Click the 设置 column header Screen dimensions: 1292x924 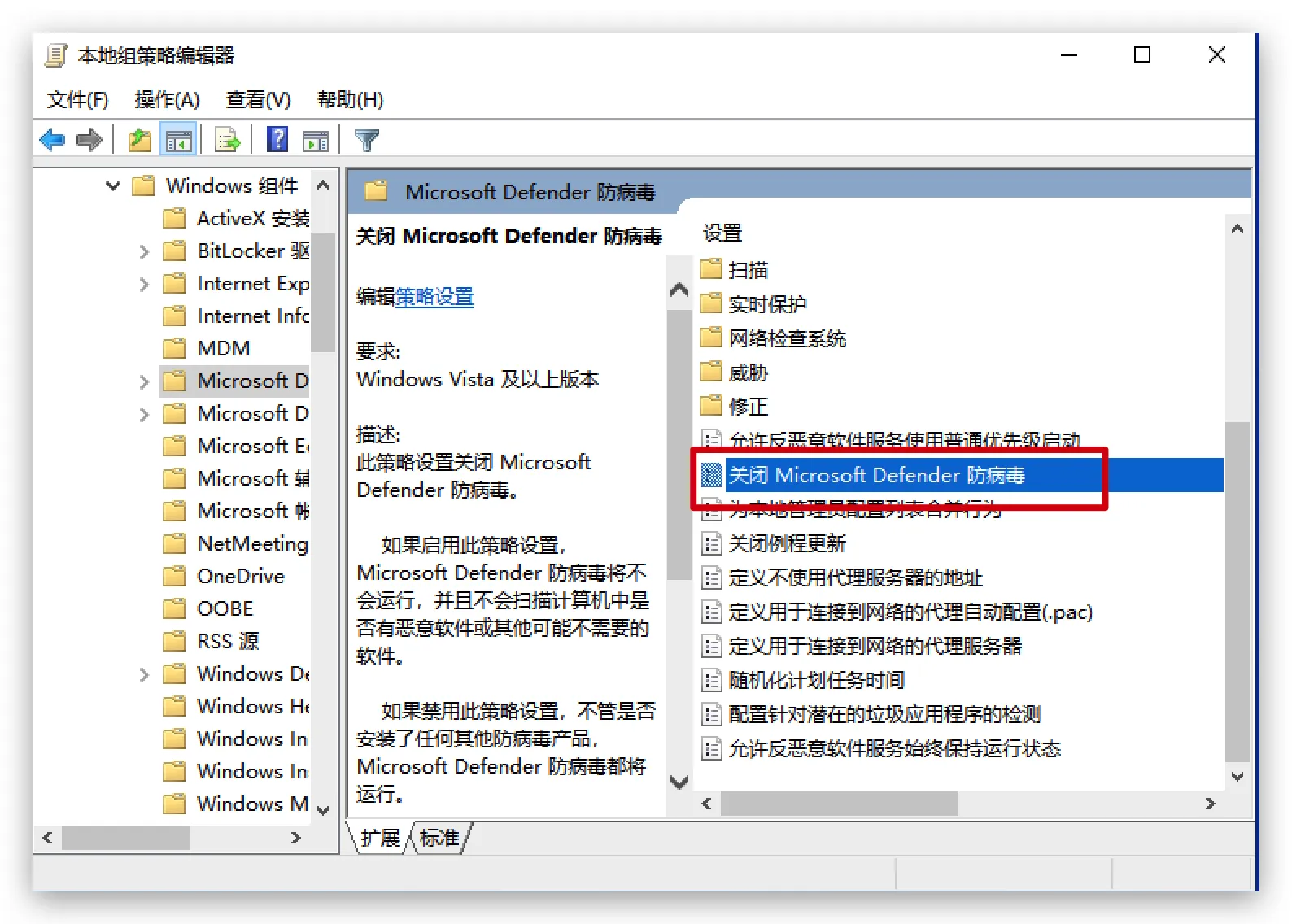pyautogui.click(x=722, y=233)
